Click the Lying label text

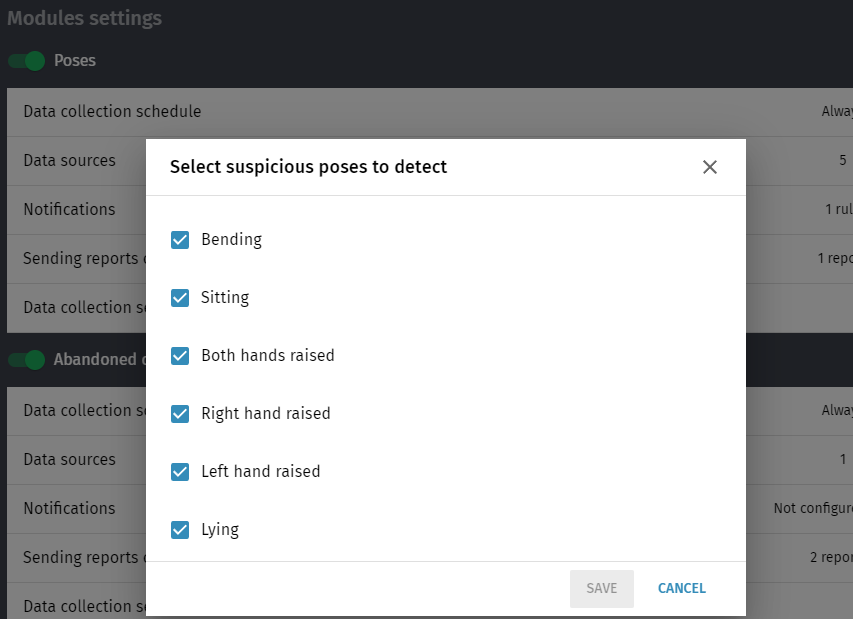(x=220, y=530)
